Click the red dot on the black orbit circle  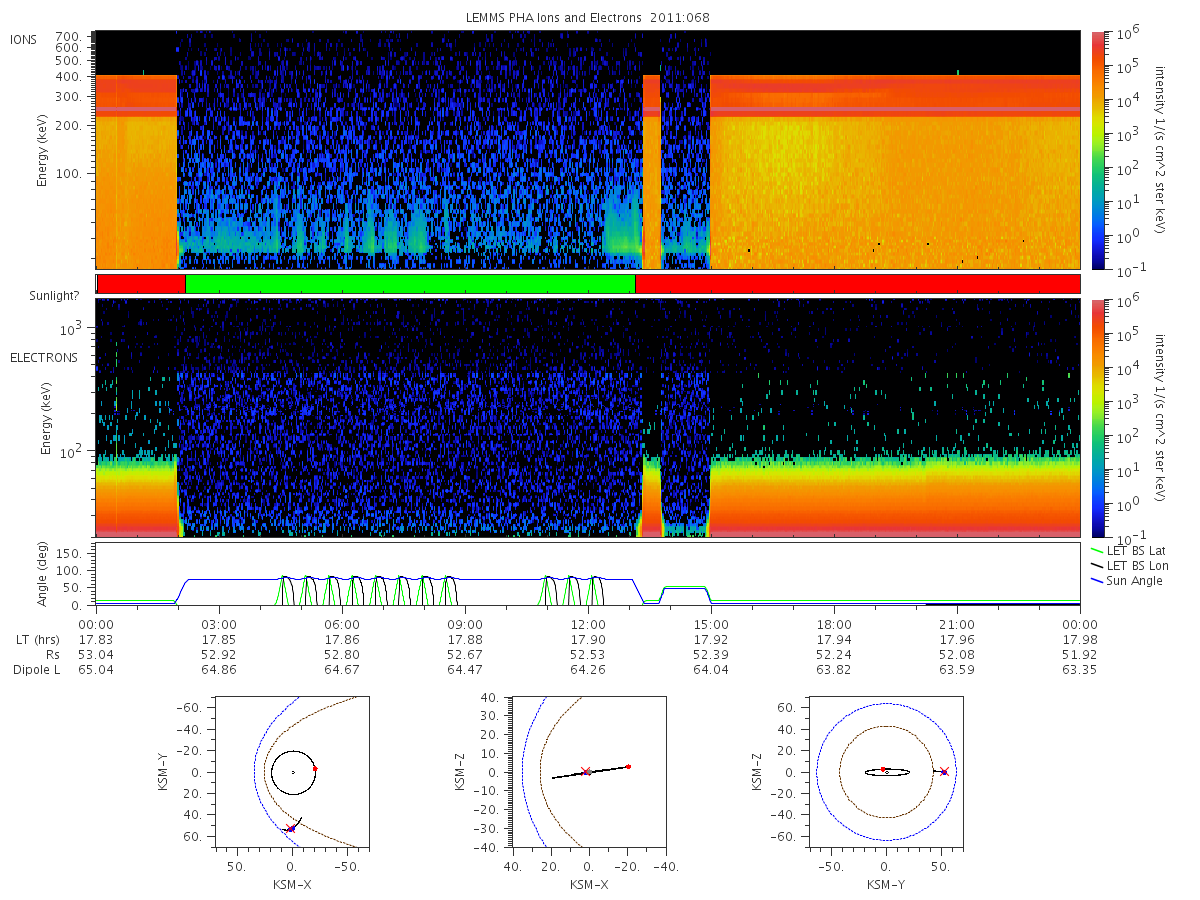(315, 768)
